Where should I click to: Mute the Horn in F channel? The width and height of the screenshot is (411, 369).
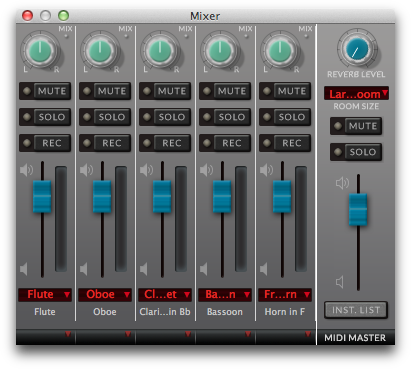[x=285, y=91]
